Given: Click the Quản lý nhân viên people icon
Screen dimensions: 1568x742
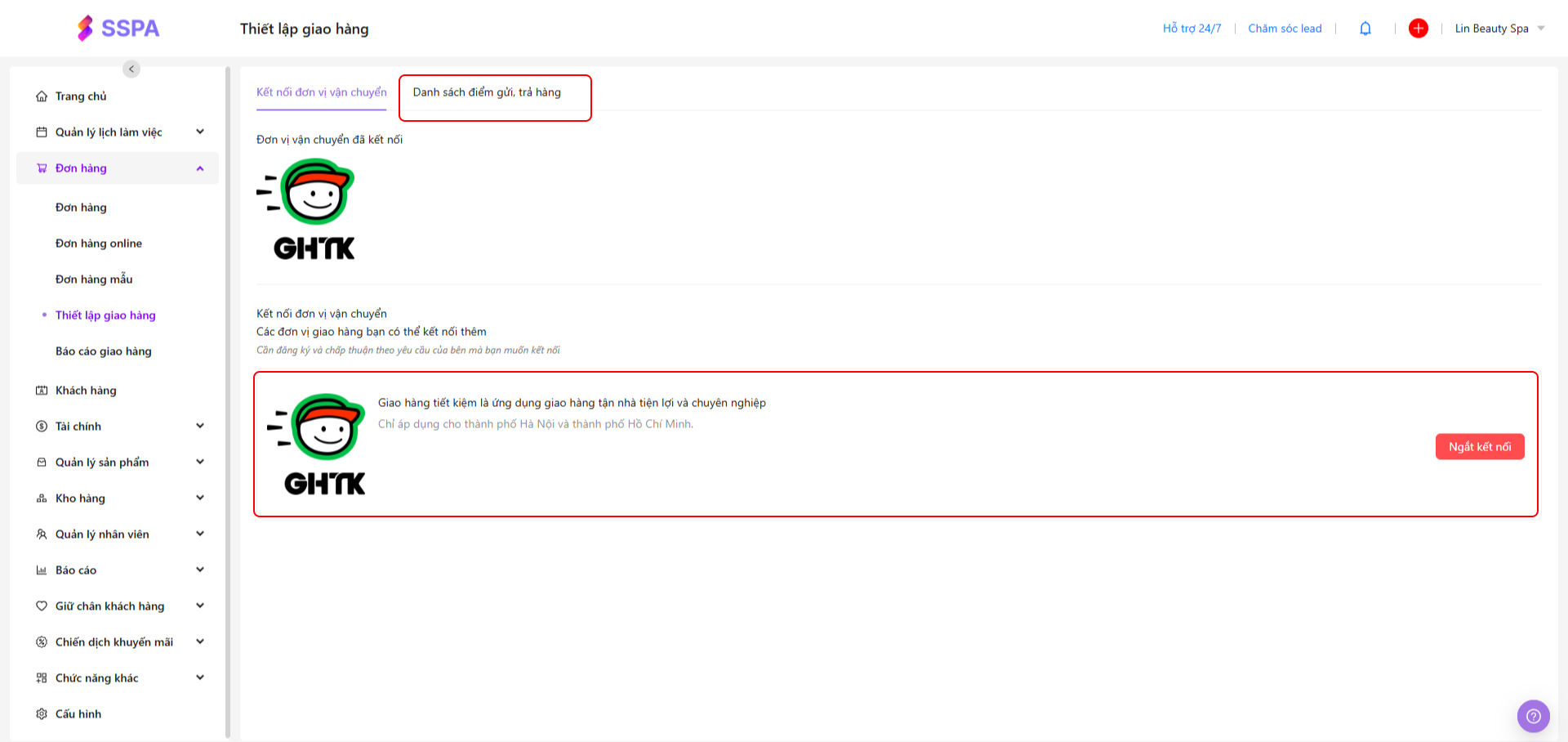Looking at the screenshot, I should coord(42,534).
